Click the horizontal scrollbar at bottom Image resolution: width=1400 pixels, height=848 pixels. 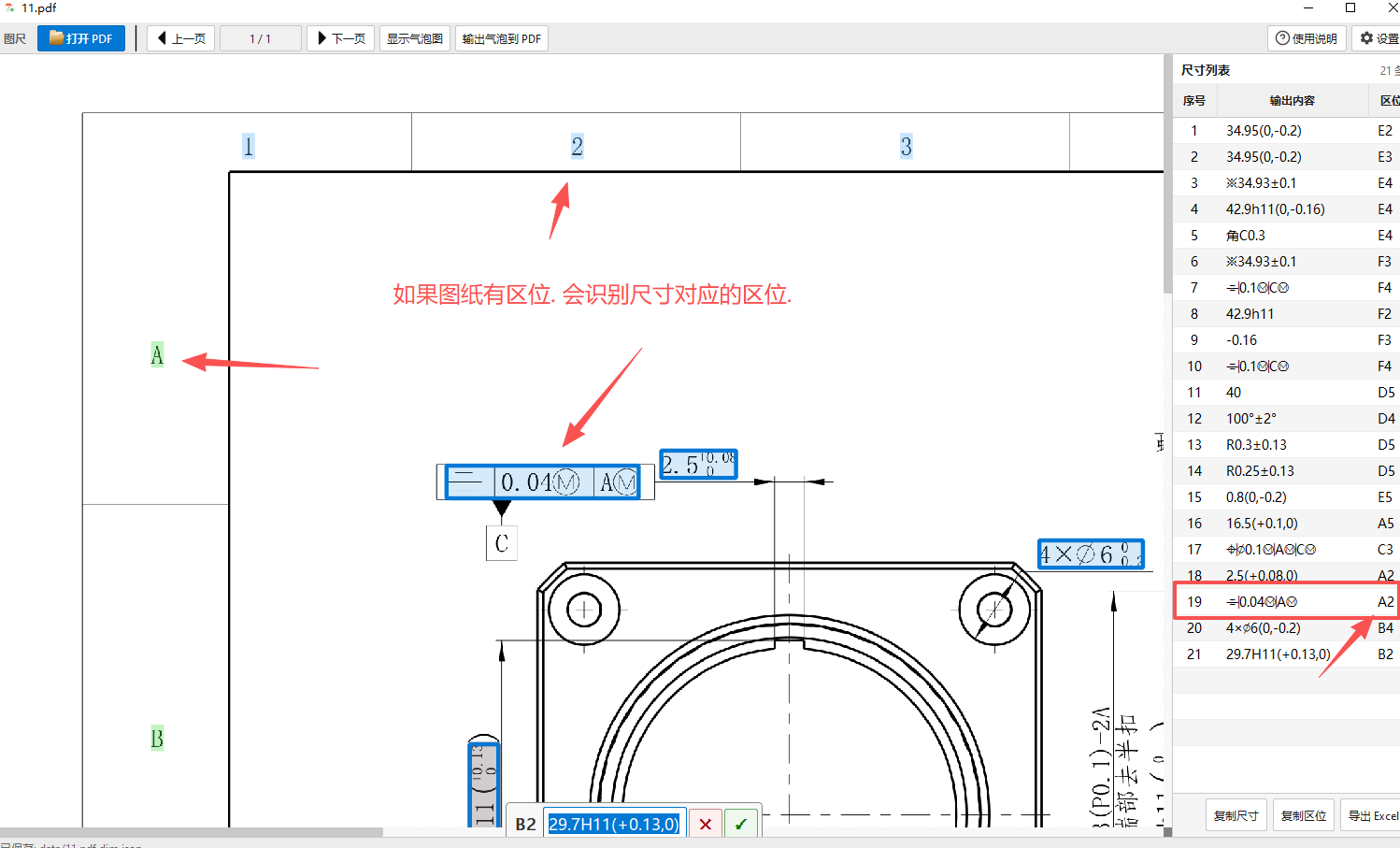tap(192, 832)
